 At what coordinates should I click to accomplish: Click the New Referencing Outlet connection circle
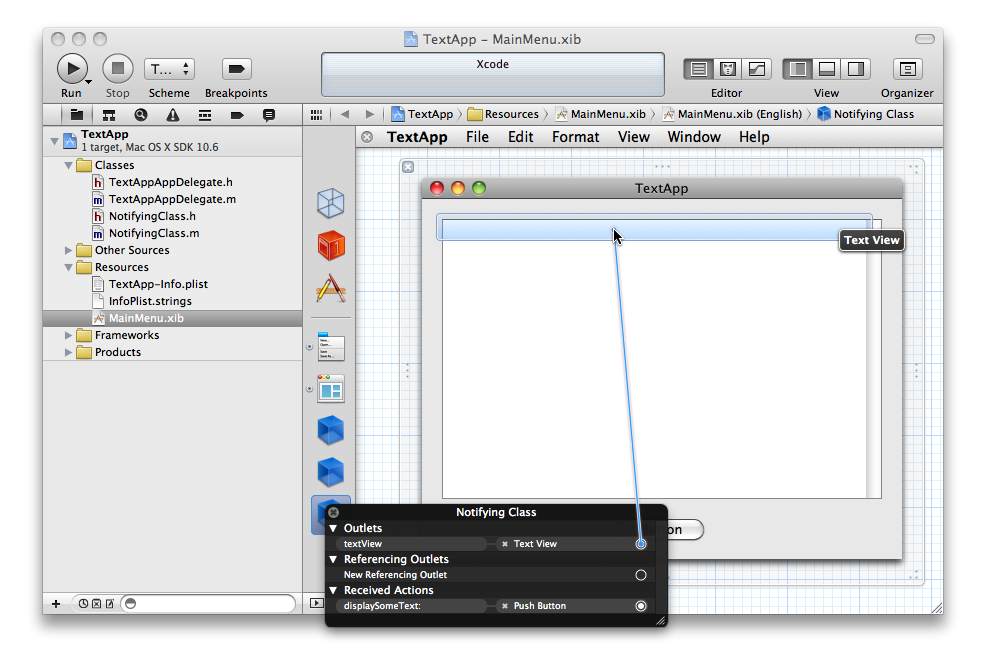[x=641, y=575]
